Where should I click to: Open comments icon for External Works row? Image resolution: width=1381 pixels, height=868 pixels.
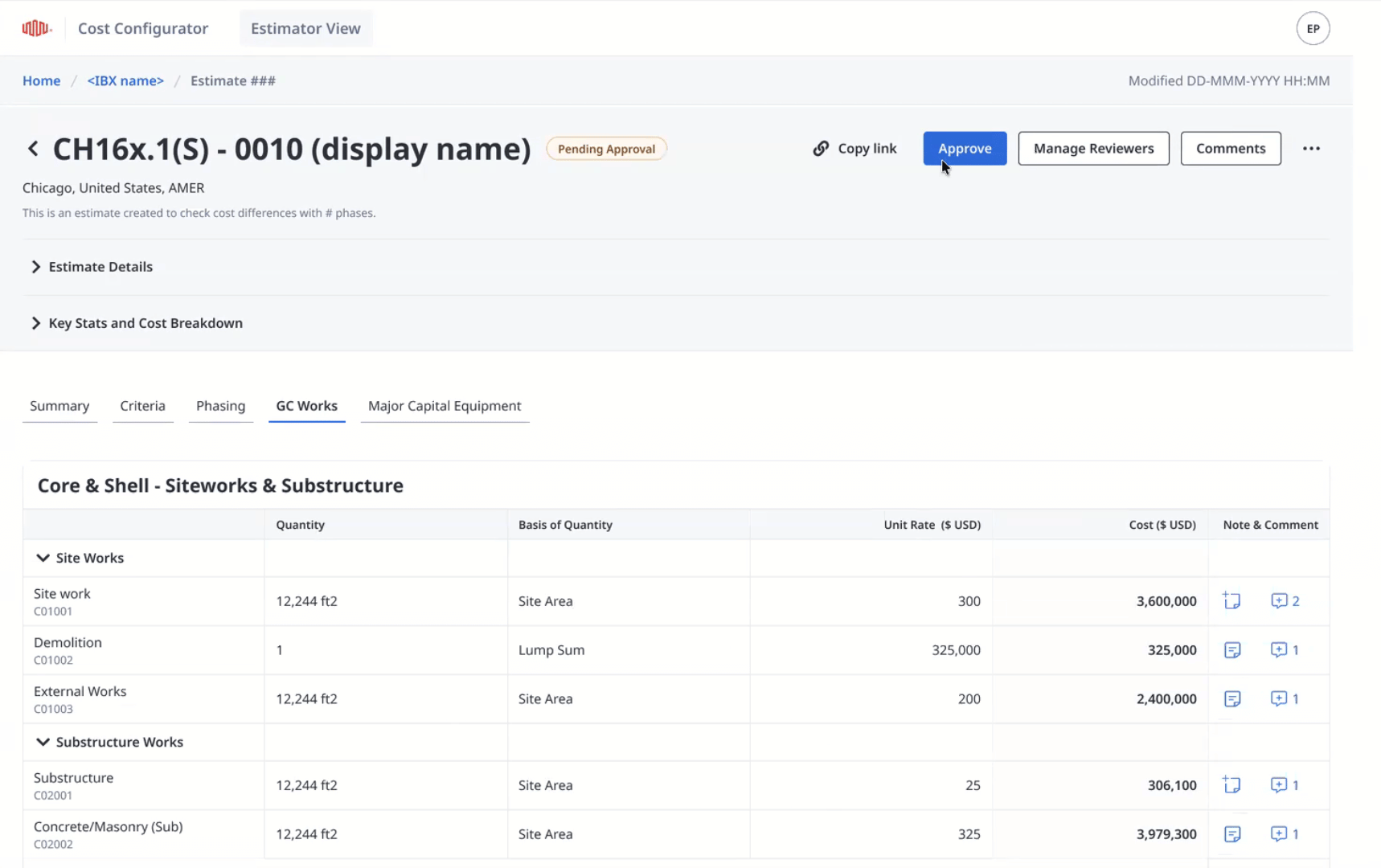(x=1285, y=698)
